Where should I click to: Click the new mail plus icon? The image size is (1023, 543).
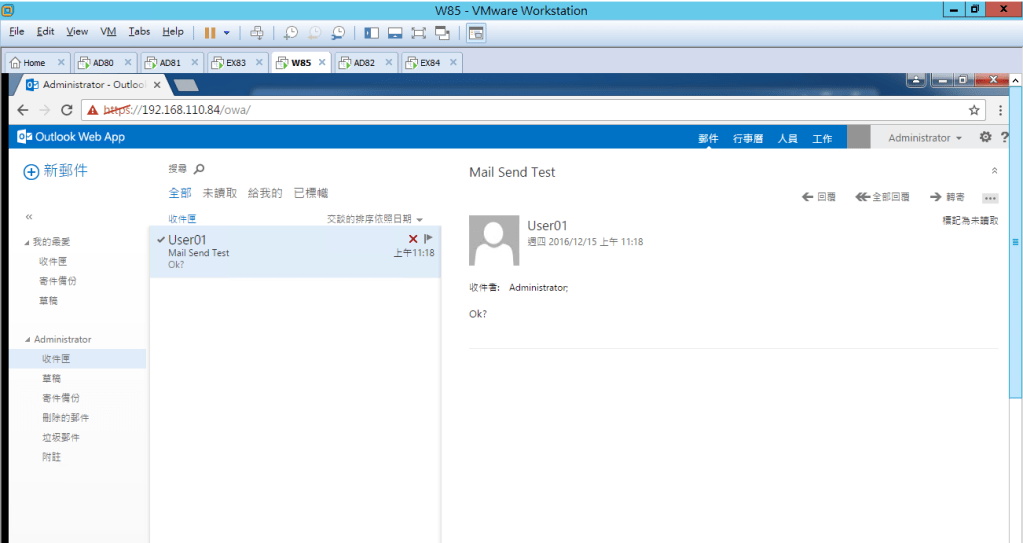pos(31,172)
